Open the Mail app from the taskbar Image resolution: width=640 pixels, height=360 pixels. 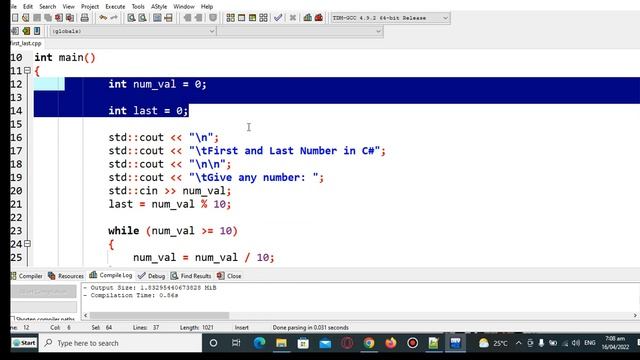(x=325, y=343)
